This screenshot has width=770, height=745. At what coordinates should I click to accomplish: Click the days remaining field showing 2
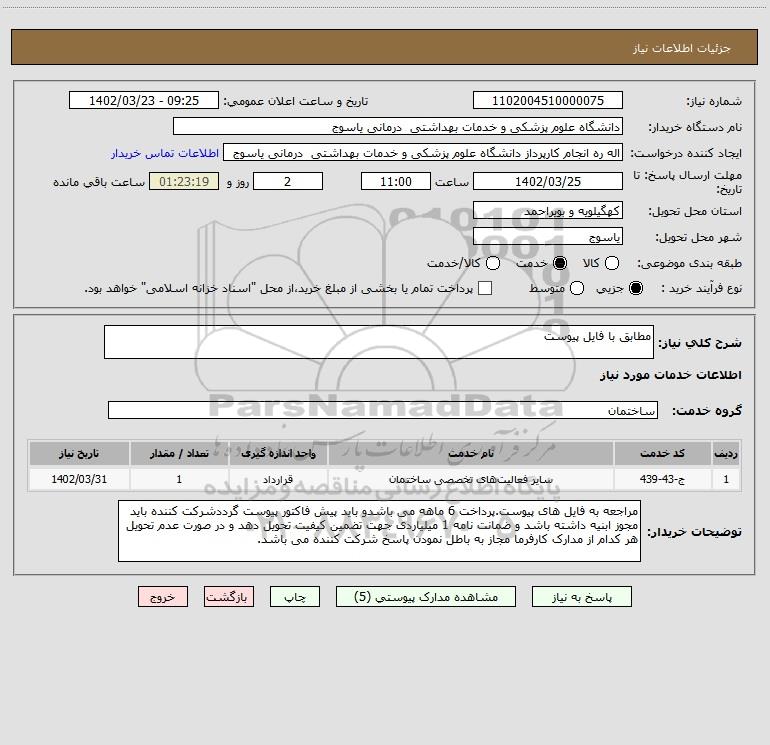coord(288,181)
